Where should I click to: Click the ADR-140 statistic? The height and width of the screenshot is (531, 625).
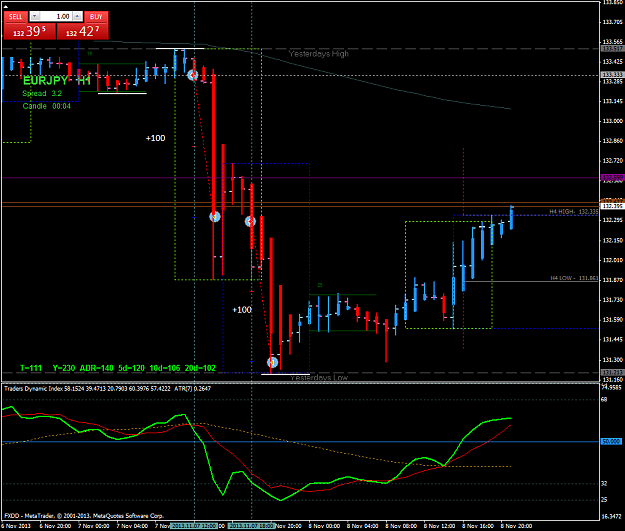(96, 368)
